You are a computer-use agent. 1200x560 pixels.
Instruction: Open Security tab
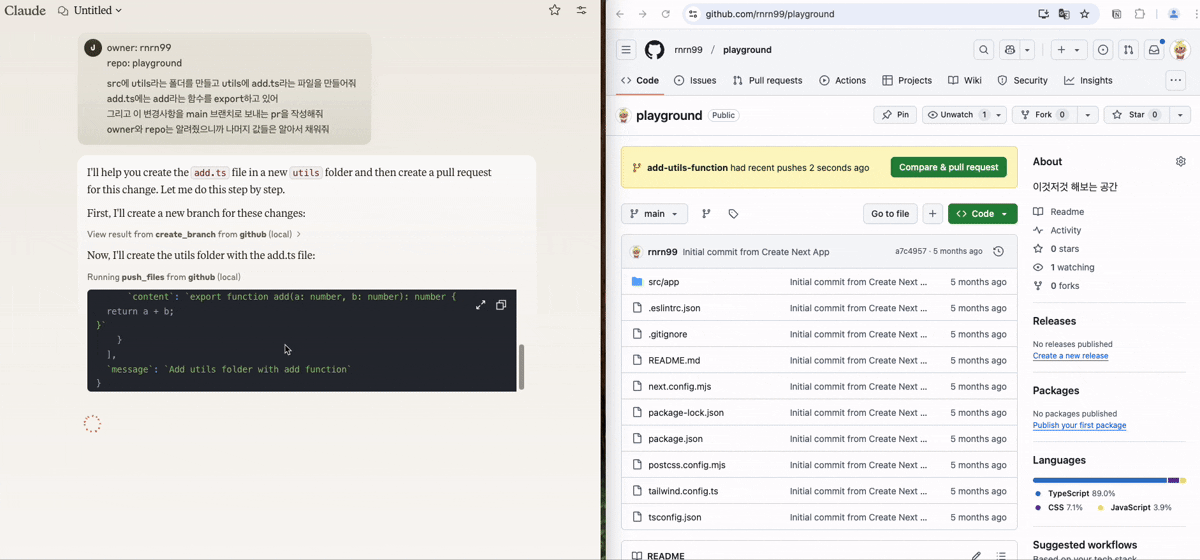point(1023,81)
